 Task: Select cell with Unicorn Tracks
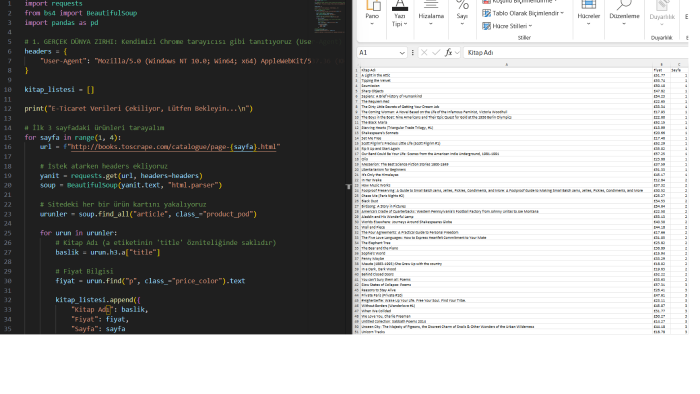506,332
